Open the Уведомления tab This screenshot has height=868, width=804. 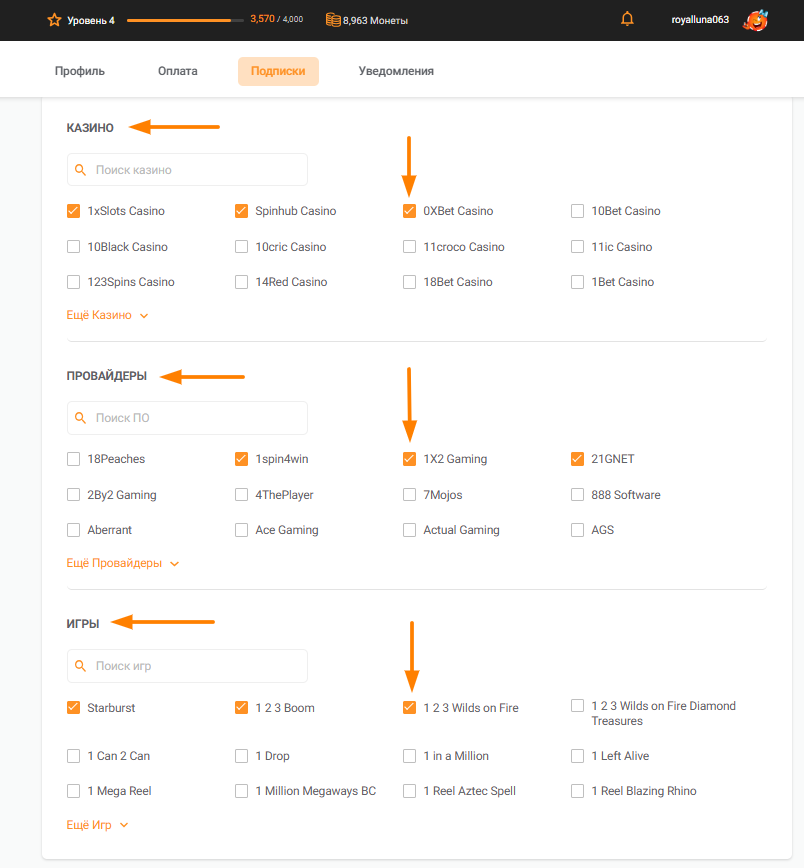(x=396, y=71)
